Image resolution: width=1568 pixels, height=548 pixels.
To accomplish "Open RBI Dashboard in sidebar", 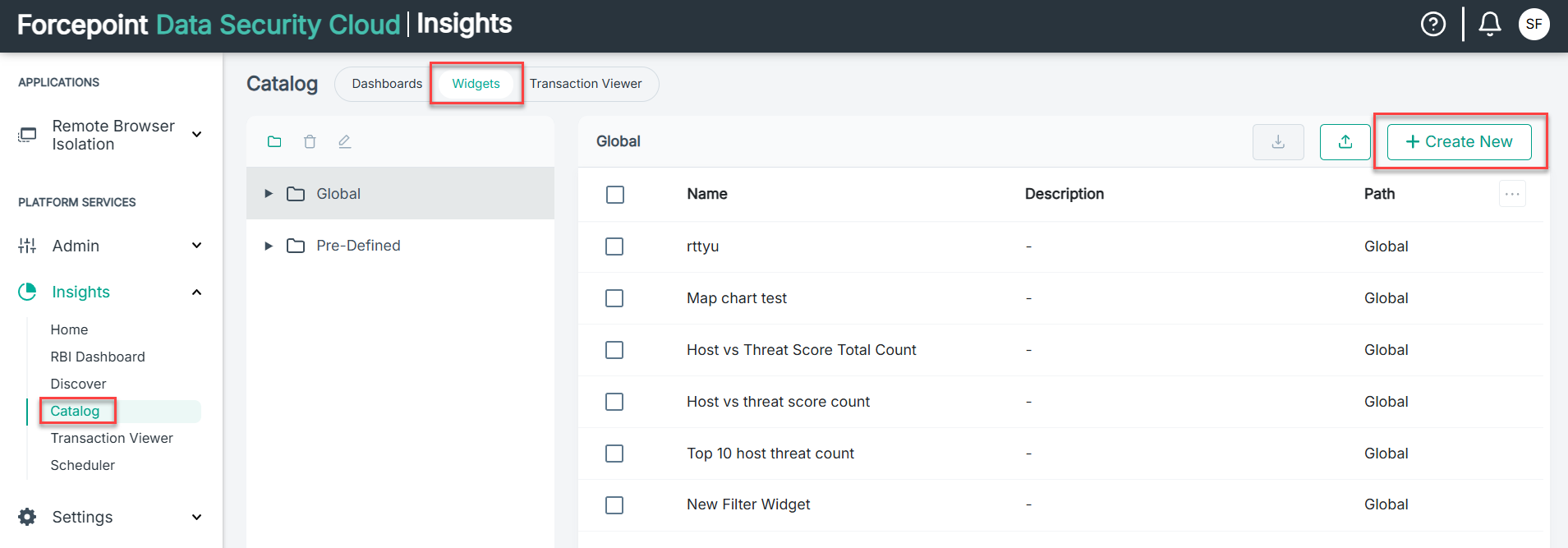I will [98, 357].
